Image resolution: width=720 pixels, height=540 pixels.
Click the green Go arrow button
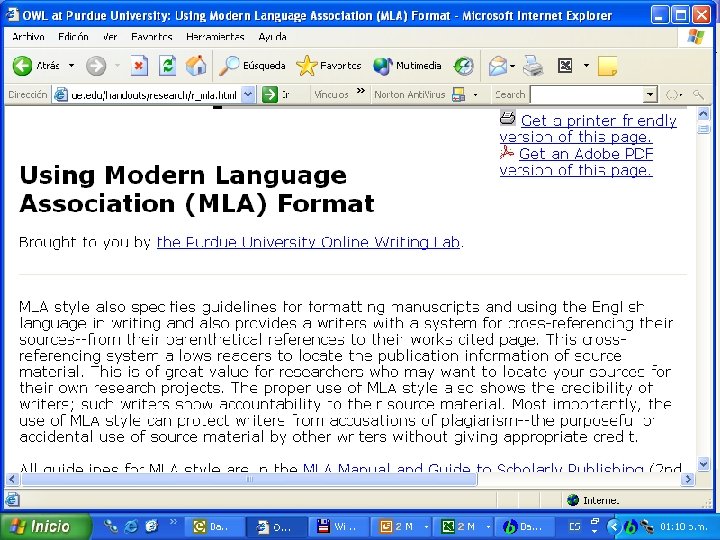coord(270,95)
